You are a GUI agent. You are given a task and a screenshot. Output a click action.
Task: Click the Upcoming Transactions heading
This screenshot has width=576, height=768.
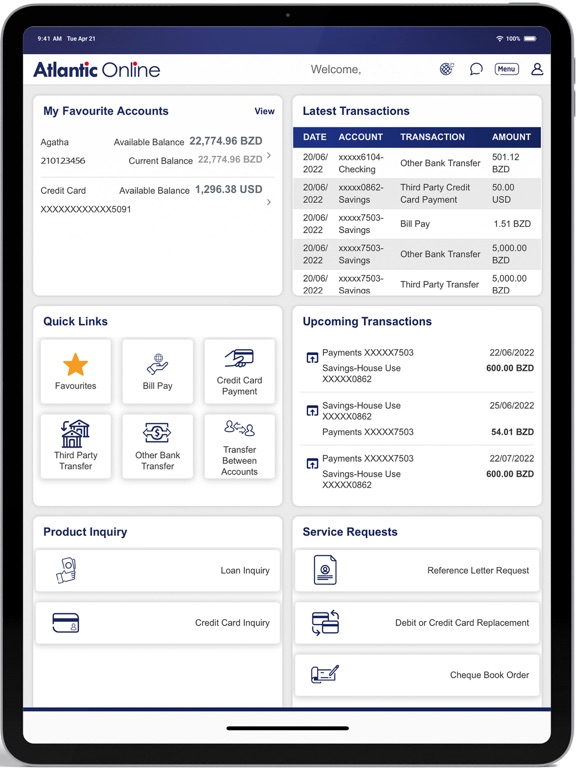click(x=367, y=321)
